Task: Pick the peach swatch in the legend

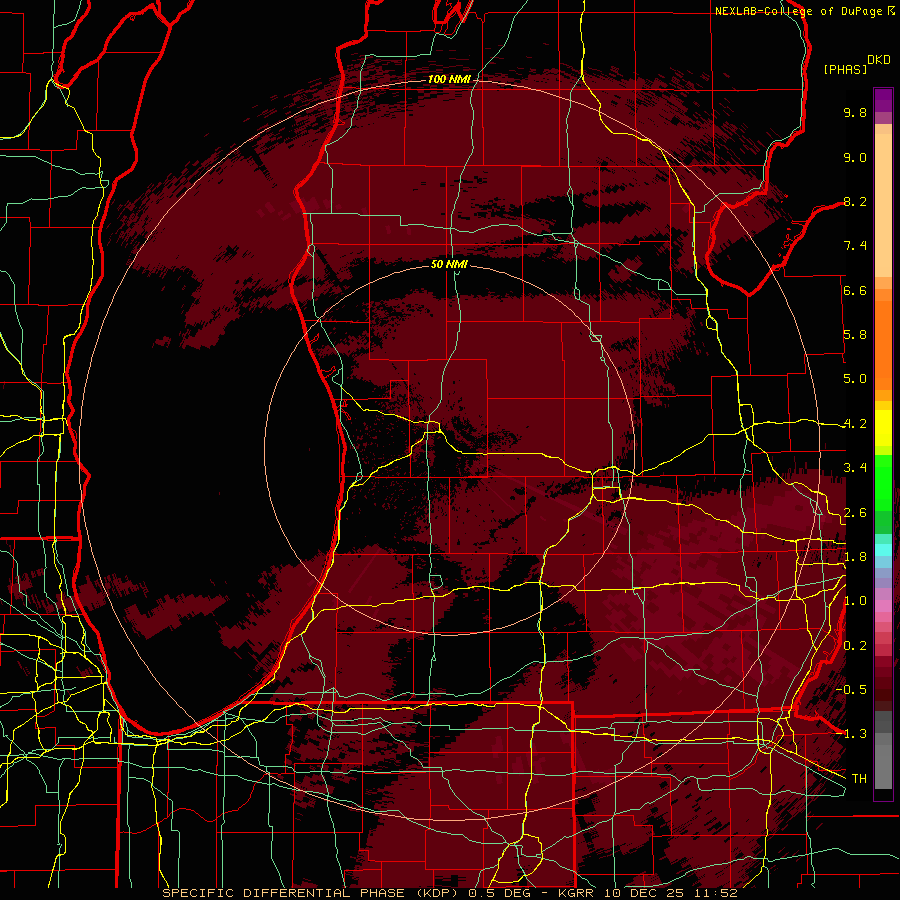Action: click(x=883, y=207)
